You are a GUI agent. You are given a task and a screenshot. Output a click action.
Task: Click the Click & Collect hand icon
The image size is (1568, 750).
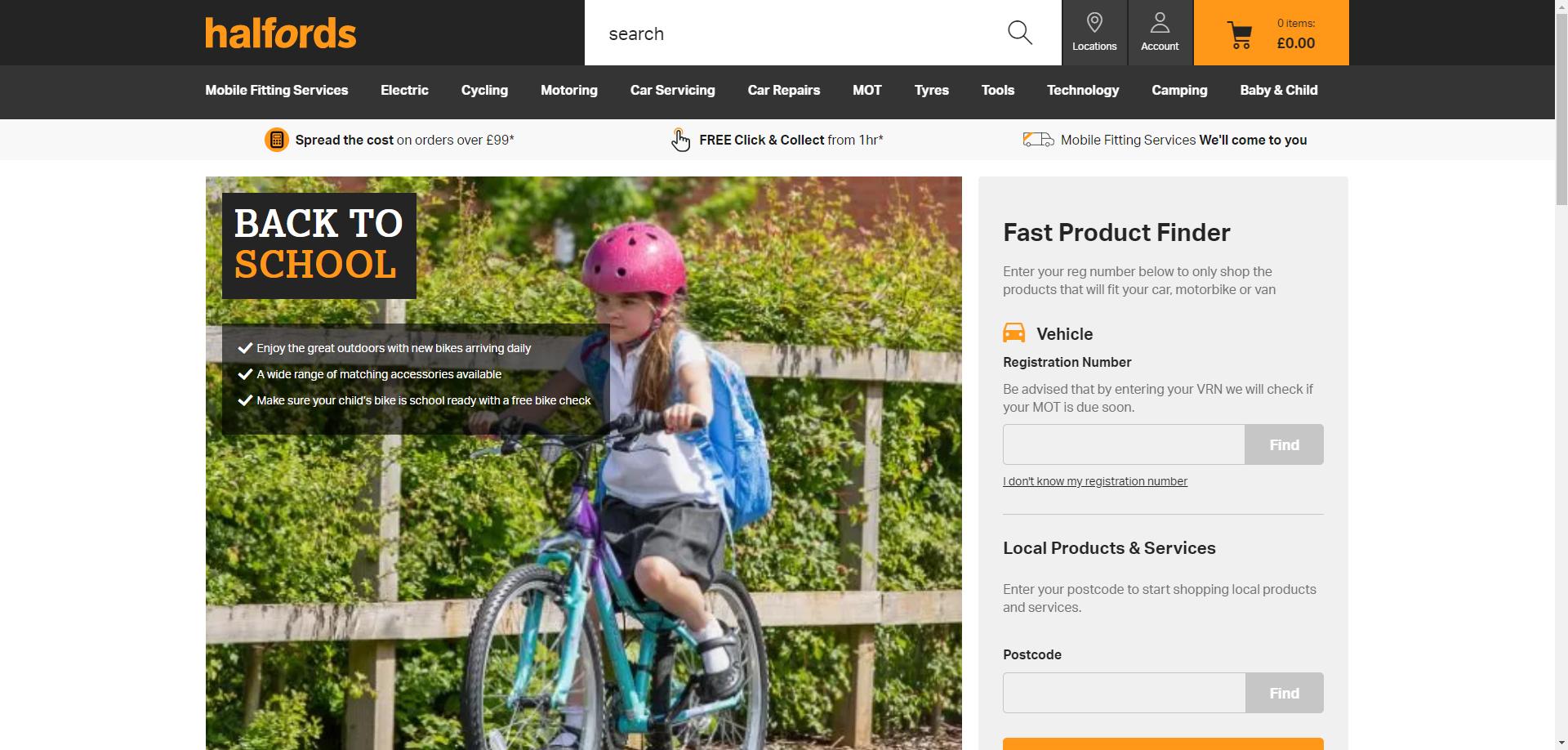[680, 140]
